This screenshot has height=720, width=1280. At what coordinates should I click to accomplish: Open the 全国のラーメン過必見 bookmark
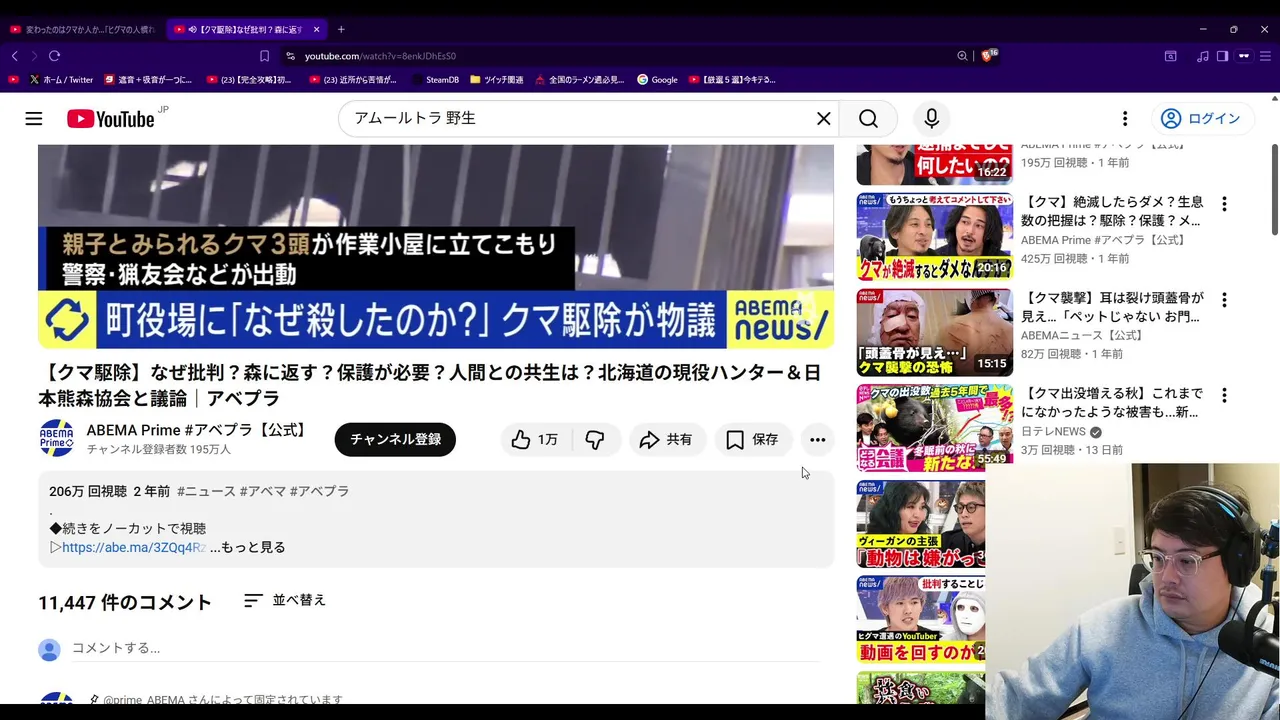pos(579,79)
